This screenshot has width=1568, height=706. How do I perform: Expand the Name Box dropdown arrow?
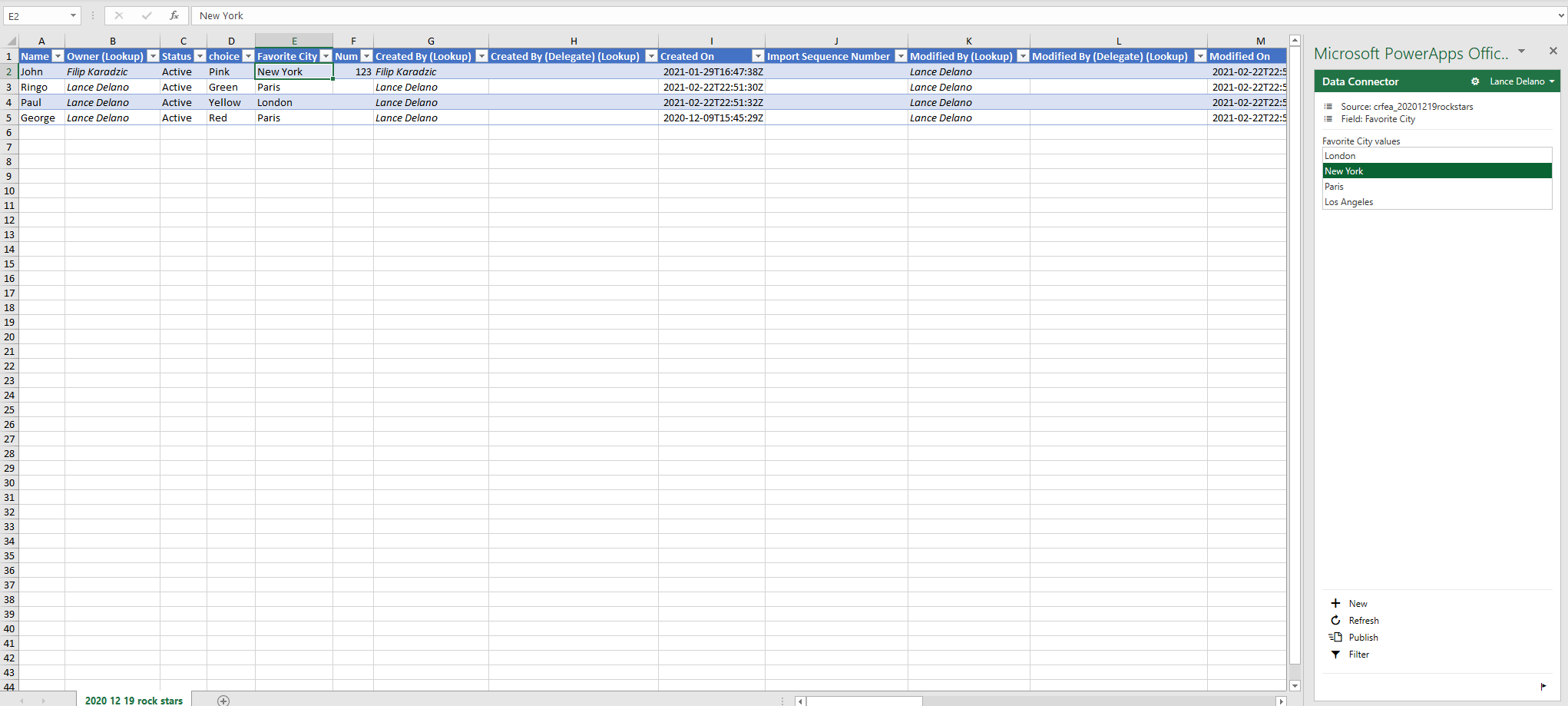73,15
